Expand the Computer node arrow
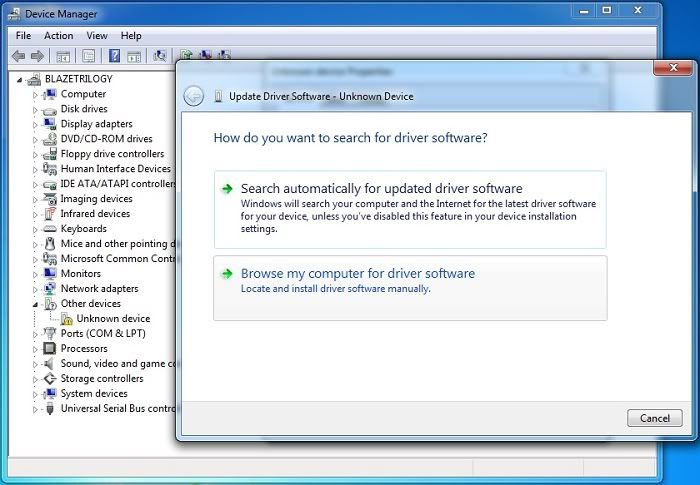 point(35,95)
